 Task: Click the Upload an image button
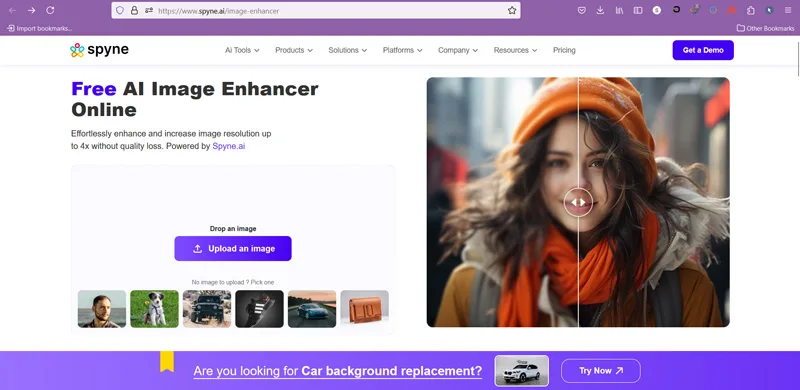[233, 249]
